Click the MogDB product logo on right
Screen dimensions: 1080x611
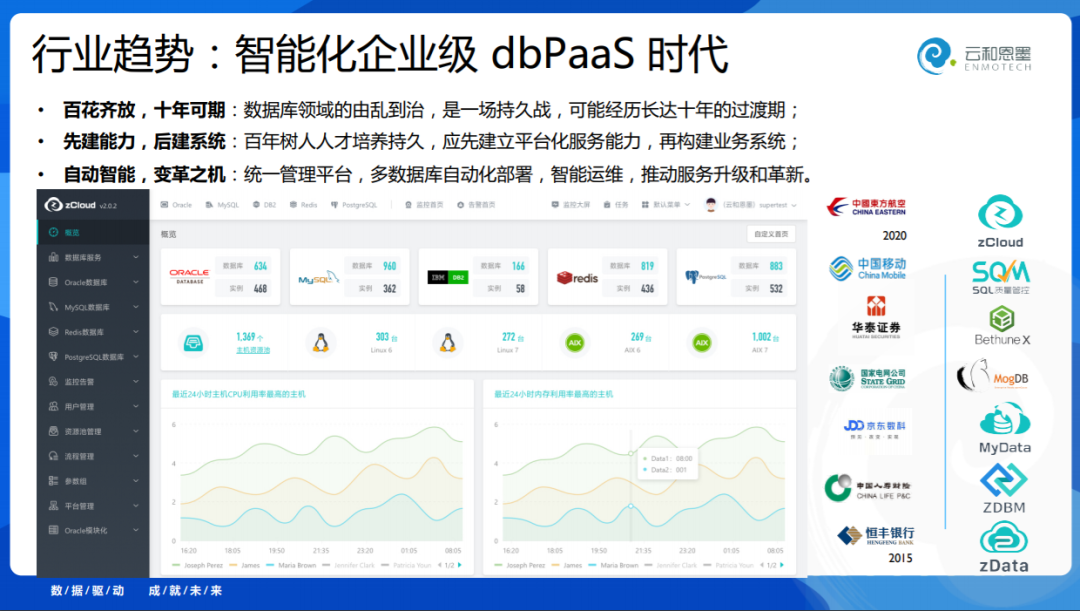pyautogui.click(x=993, y=376)
